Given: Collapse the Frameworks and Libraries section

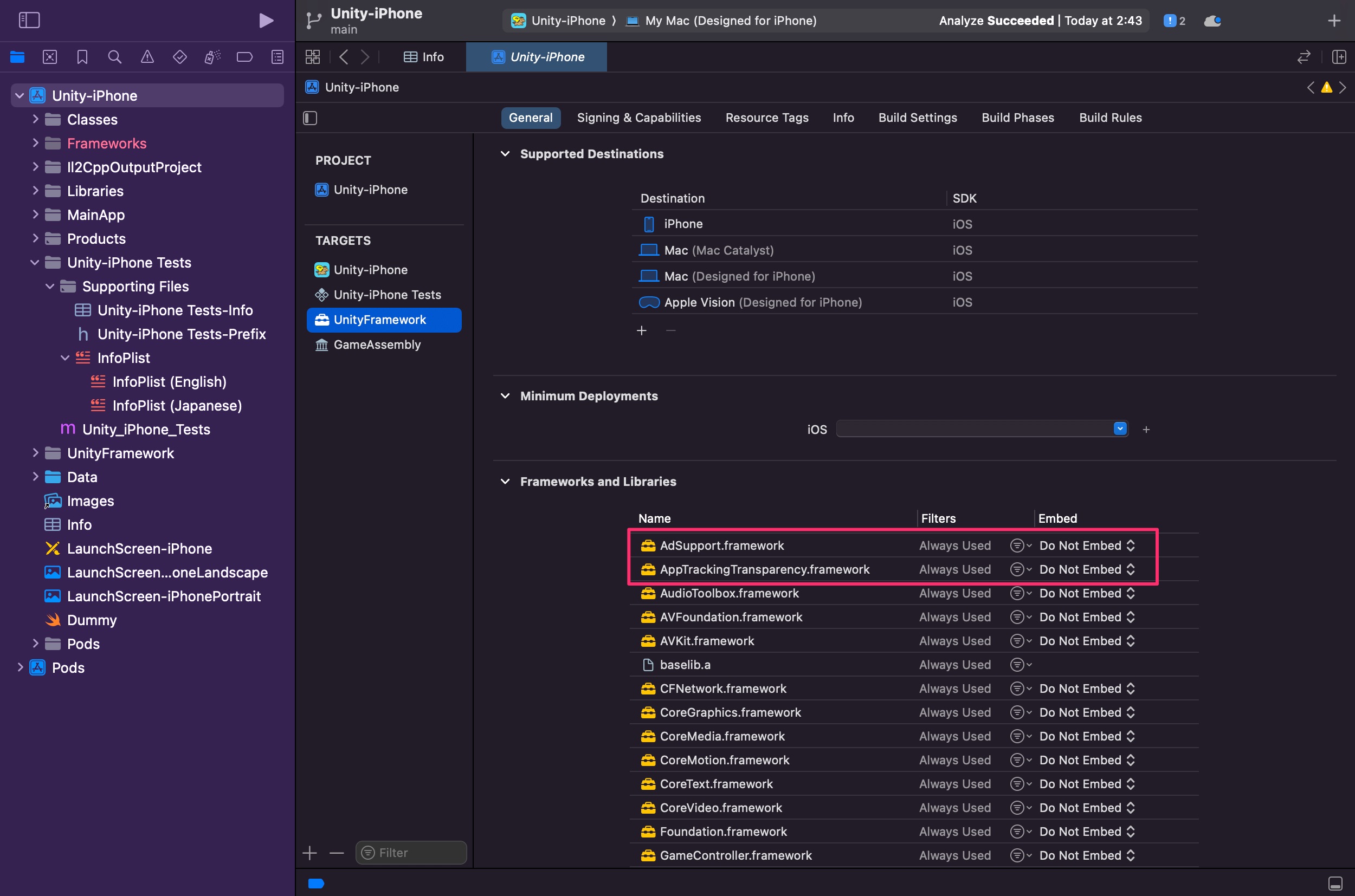Looking at the screenshot, I should pyautogui.click(x=505, y=481).
